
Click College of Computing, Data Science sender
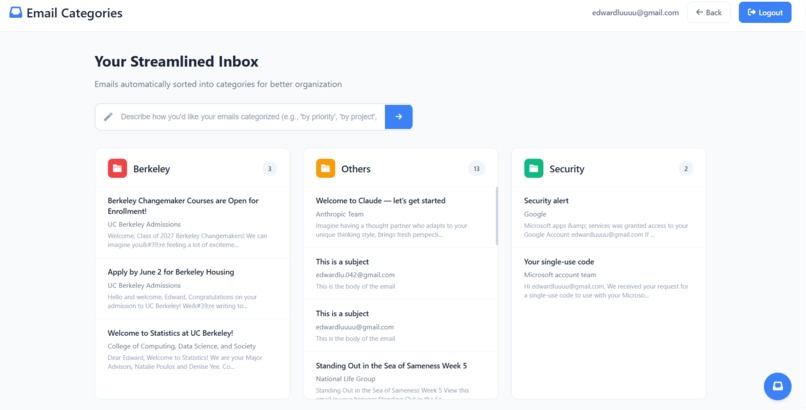coord(181,346)
